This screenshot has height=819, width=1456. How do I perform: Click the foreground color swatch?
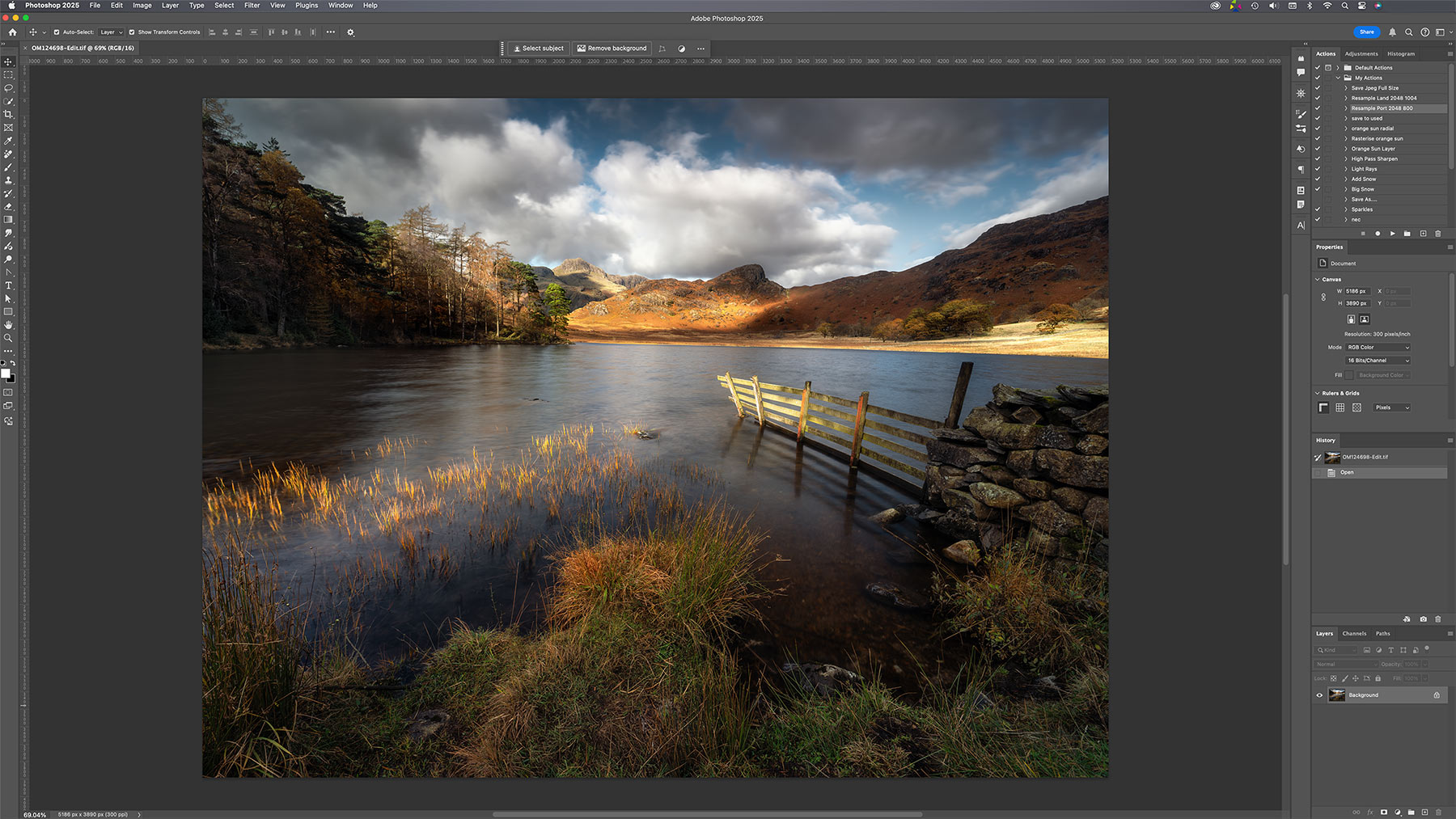point(6,374)
